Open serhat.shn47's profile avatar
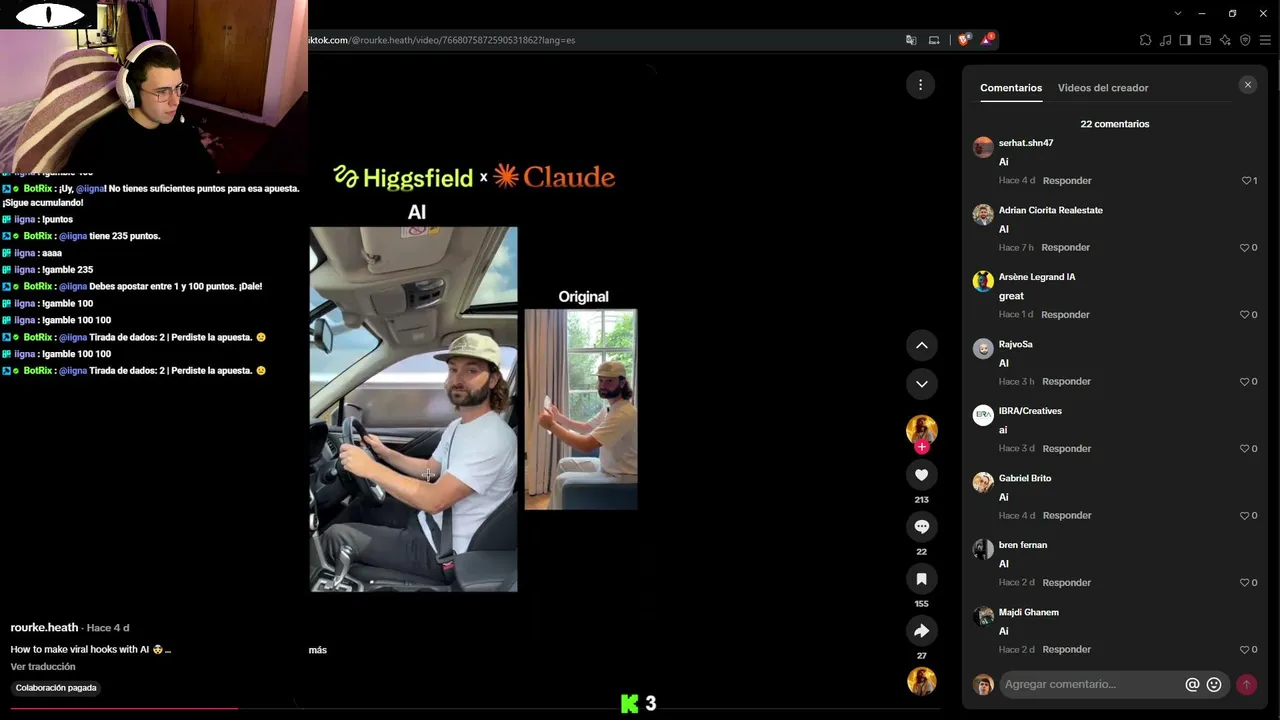The height and width of the screenshot is (720, 1280). [x=983, y=148]
